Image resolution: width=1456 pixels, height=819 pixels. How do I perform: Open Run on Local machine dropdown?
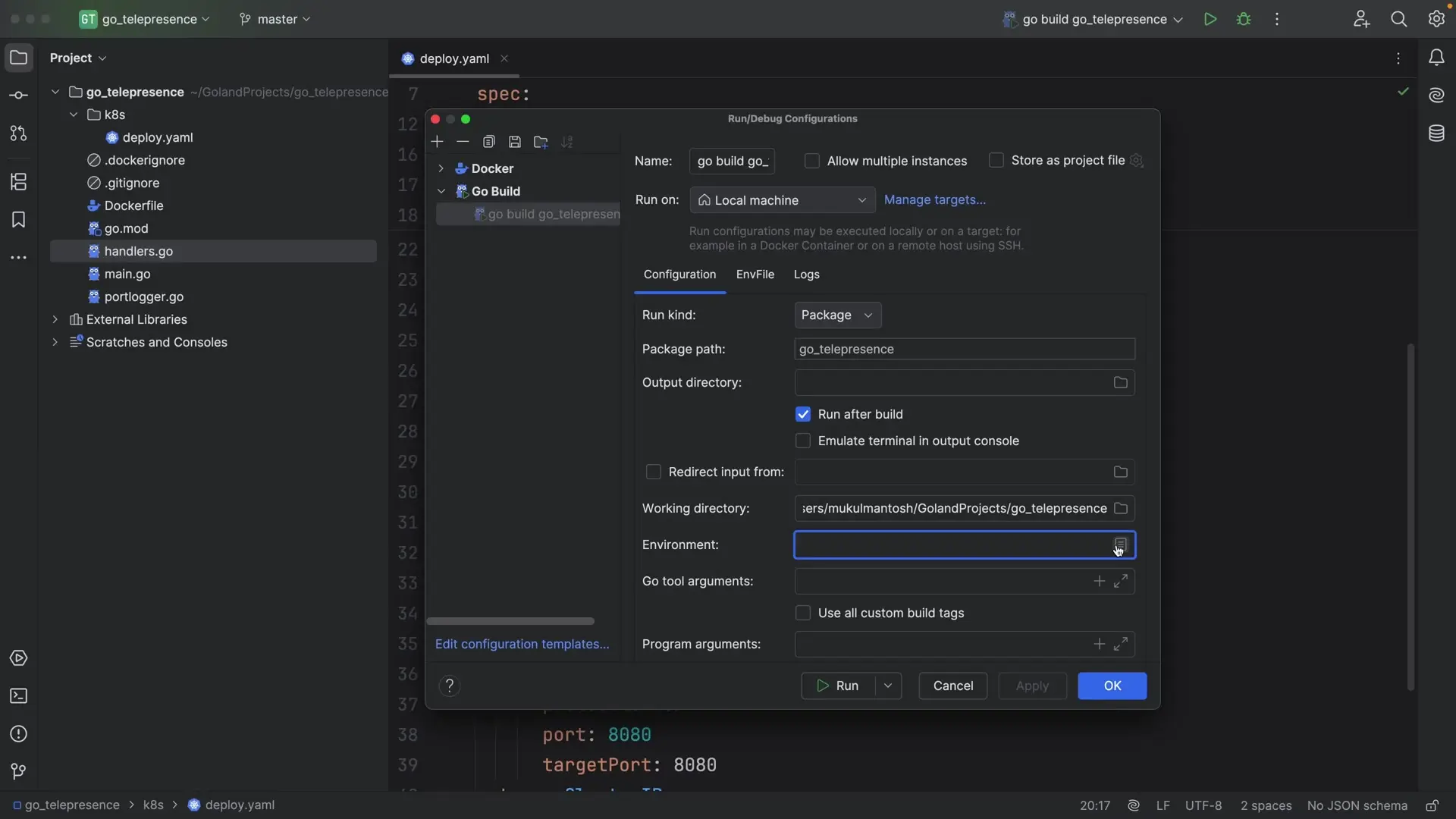(x=783, y=200)
